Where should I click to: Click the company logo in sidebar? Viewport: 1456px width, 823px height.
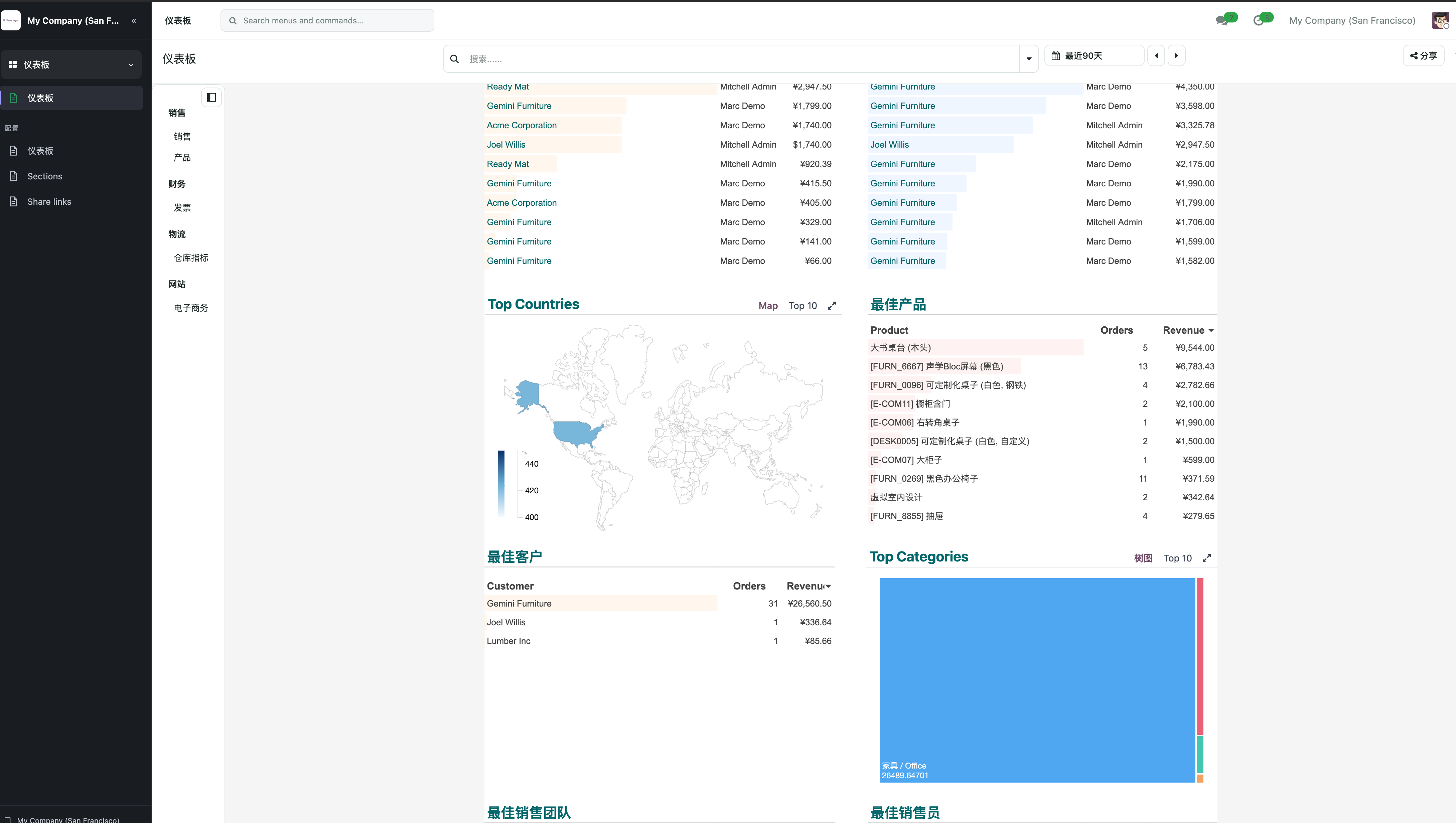point(11,20)
